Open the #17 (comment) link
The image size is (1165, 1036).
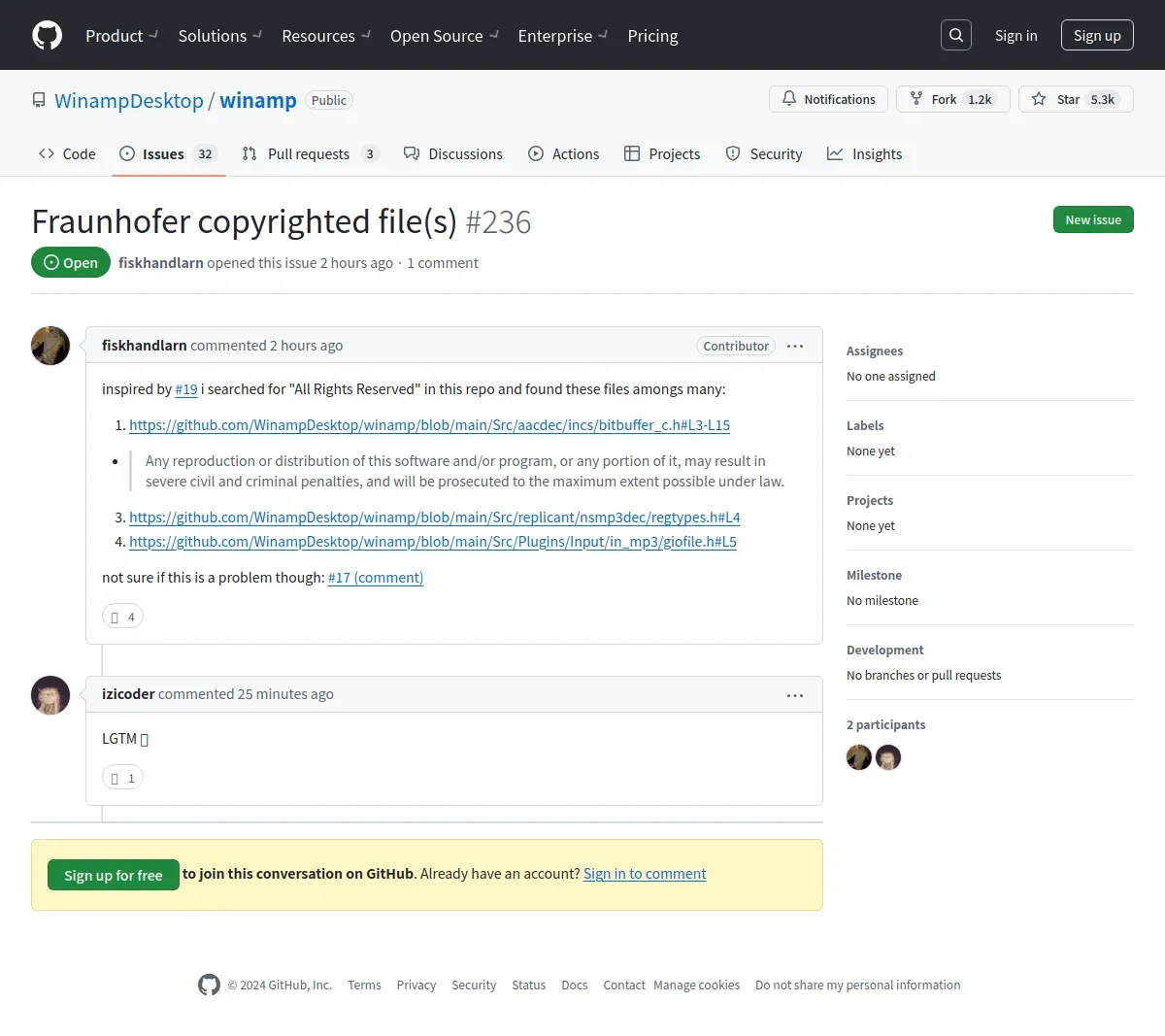pyautogui.click(x=376, y=578)
